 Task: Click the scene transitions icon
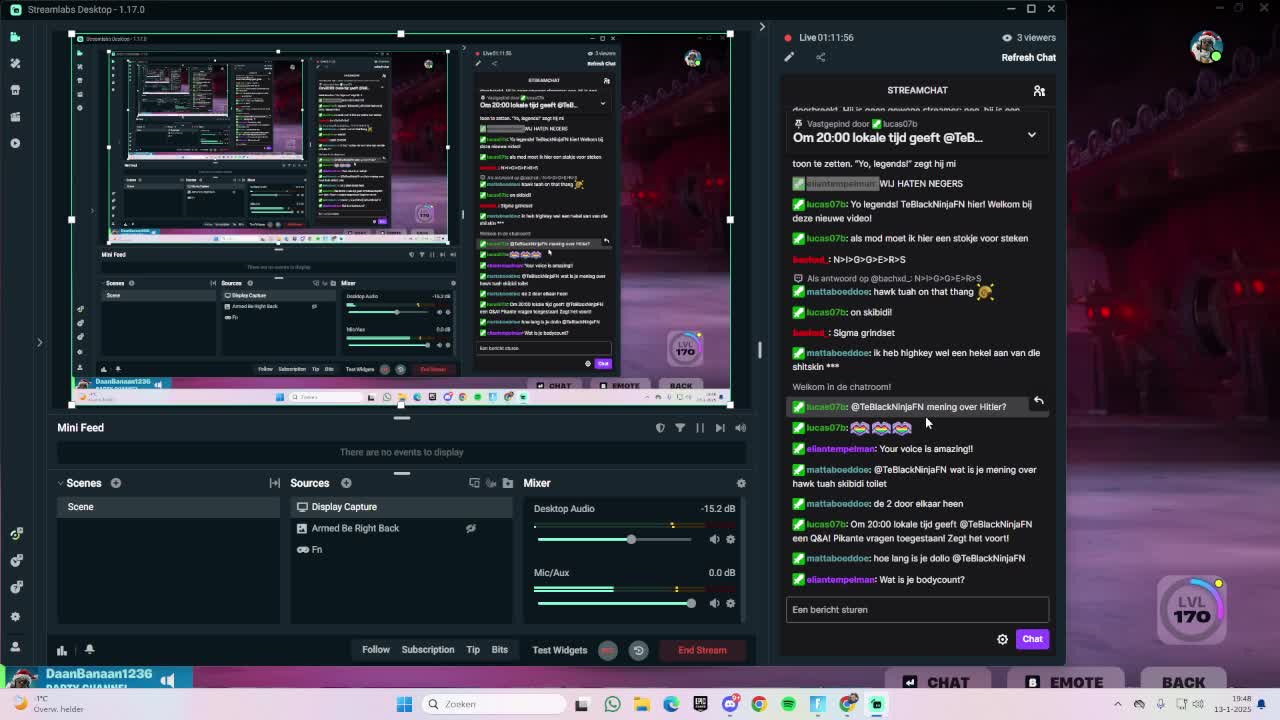[x=274, y=483]
